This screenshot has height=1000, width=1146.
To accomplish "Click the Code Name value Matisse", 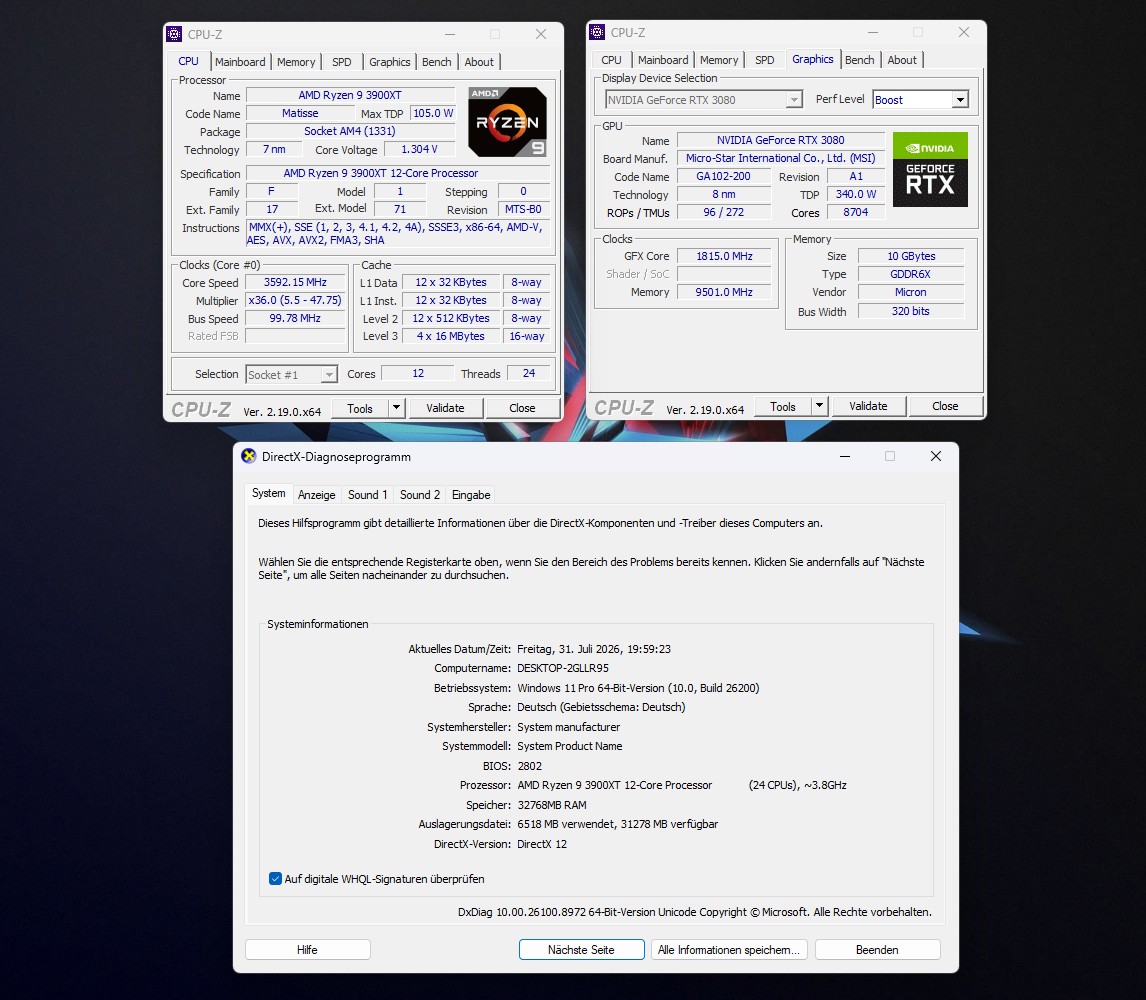I will tap(300, 113).
